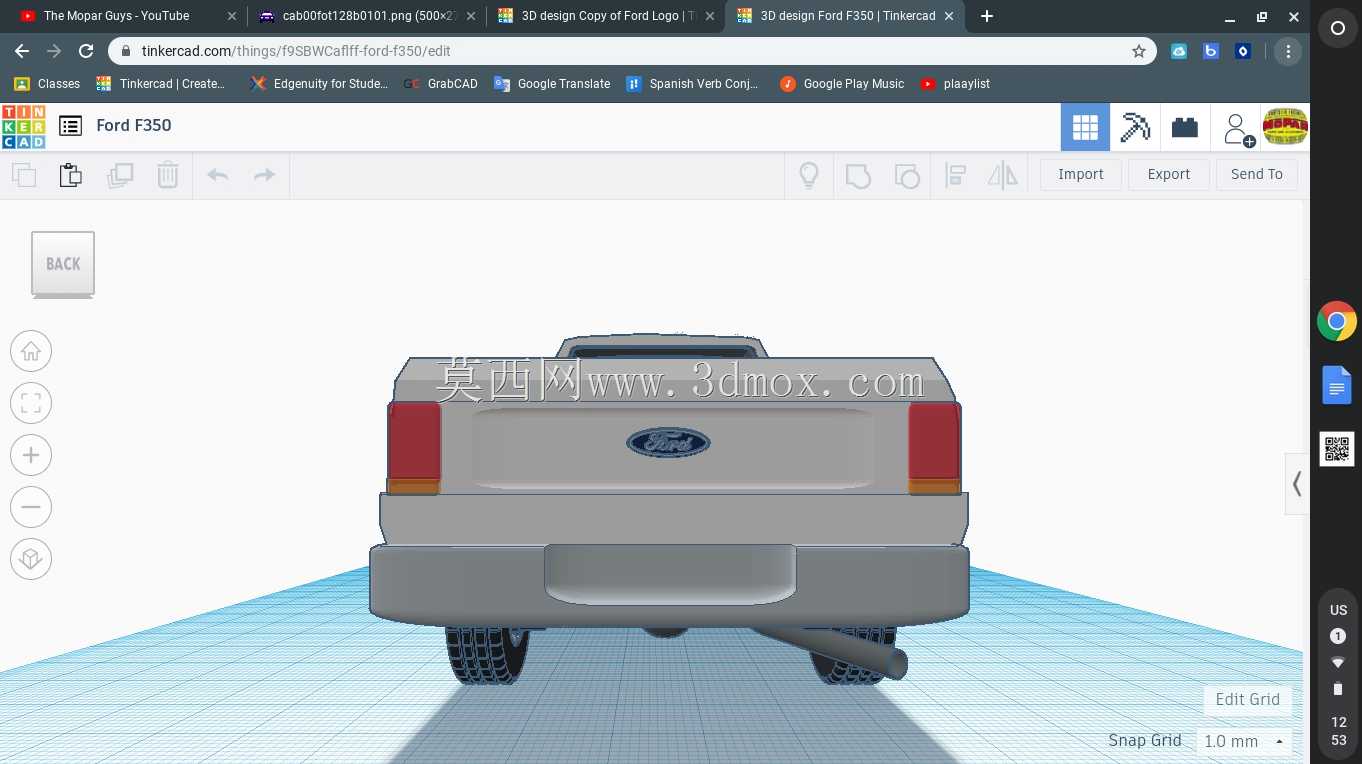Click the Copy tool icon
The width and height of the screenshot is (1362, 764).
[x=24, y=175]
